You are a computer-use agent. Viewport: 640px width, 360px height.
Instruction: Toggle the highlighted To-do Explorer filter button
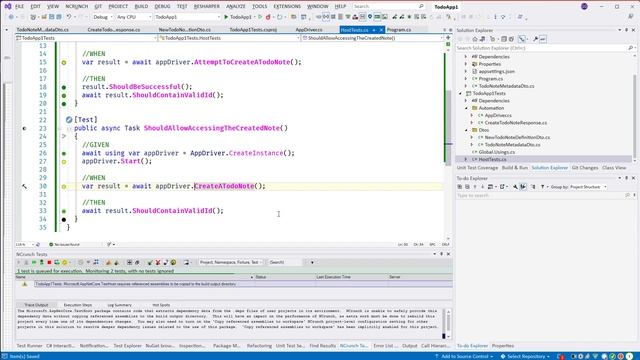click(x=523, y=187)
